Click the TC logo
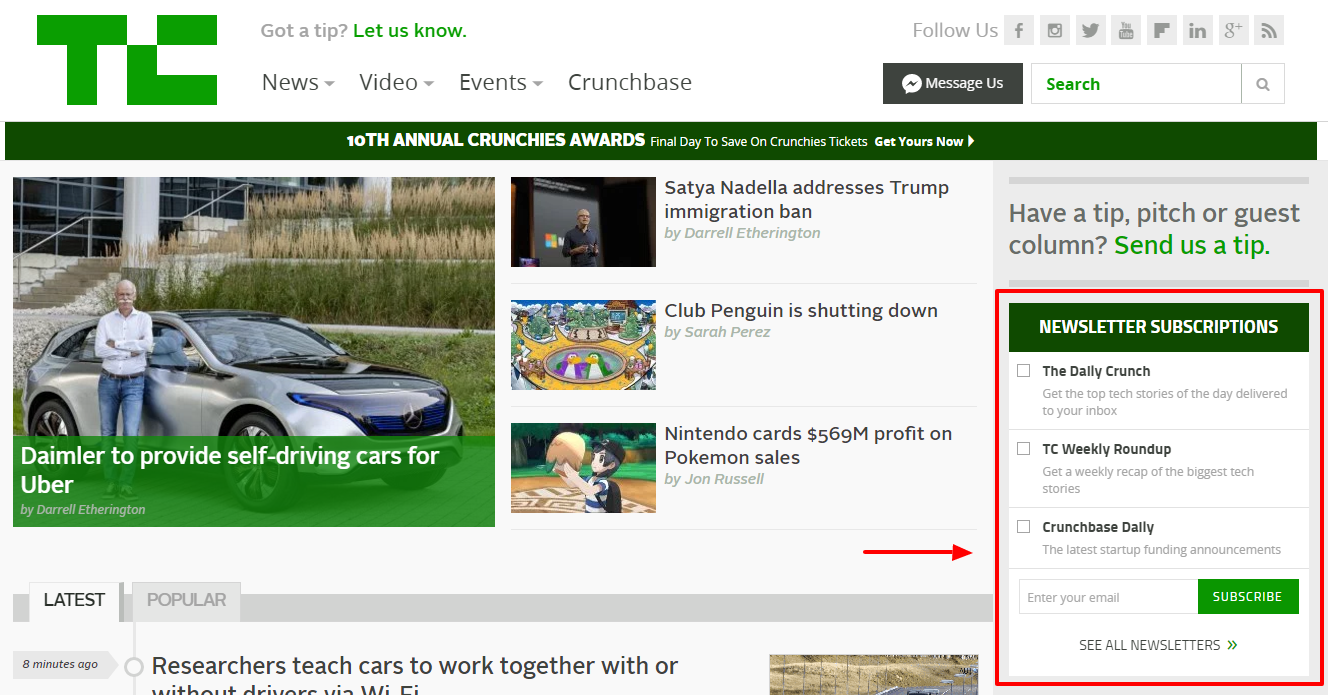 point(127,60)
